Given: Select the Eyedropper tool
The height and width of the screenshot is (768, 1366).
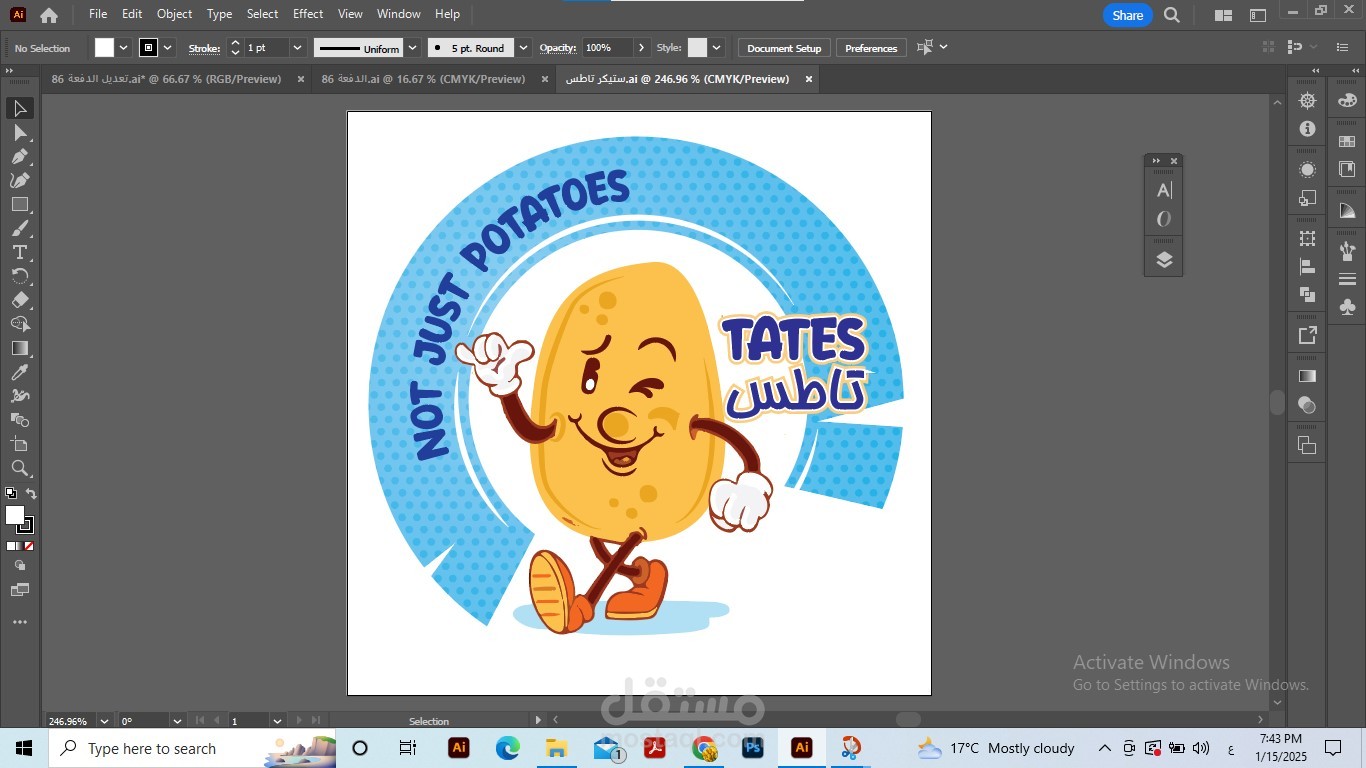Looking at the screenshot, I should [x=19, y=372].
